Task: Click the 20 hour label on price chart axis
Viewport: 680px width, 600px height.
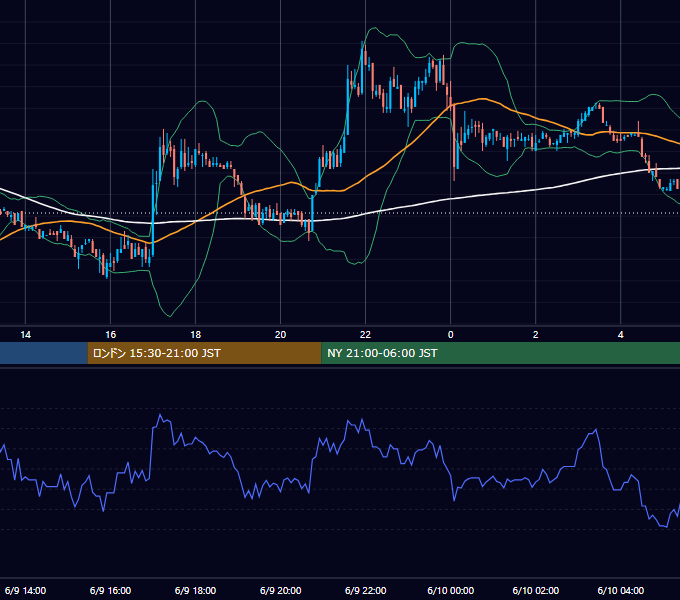Action: click(x=281, y=335)
